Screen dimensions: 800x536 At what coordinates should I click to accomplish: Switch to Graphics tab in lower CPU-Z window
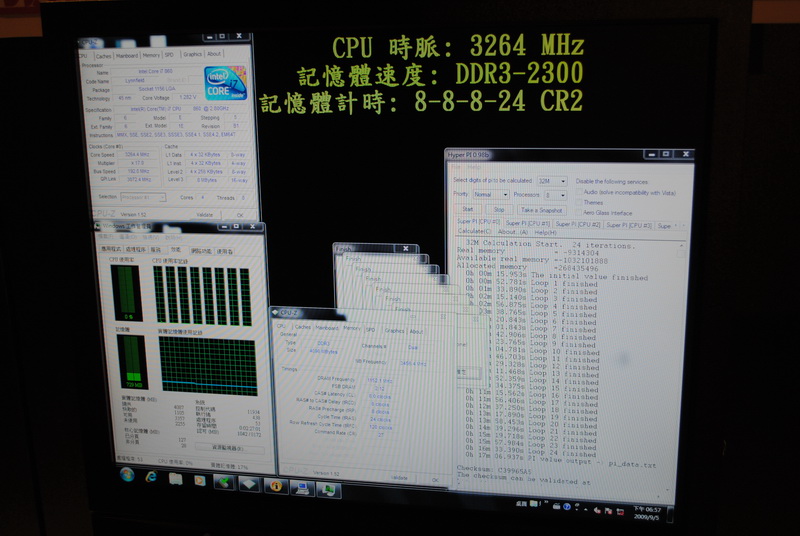[x=394, y=331]
